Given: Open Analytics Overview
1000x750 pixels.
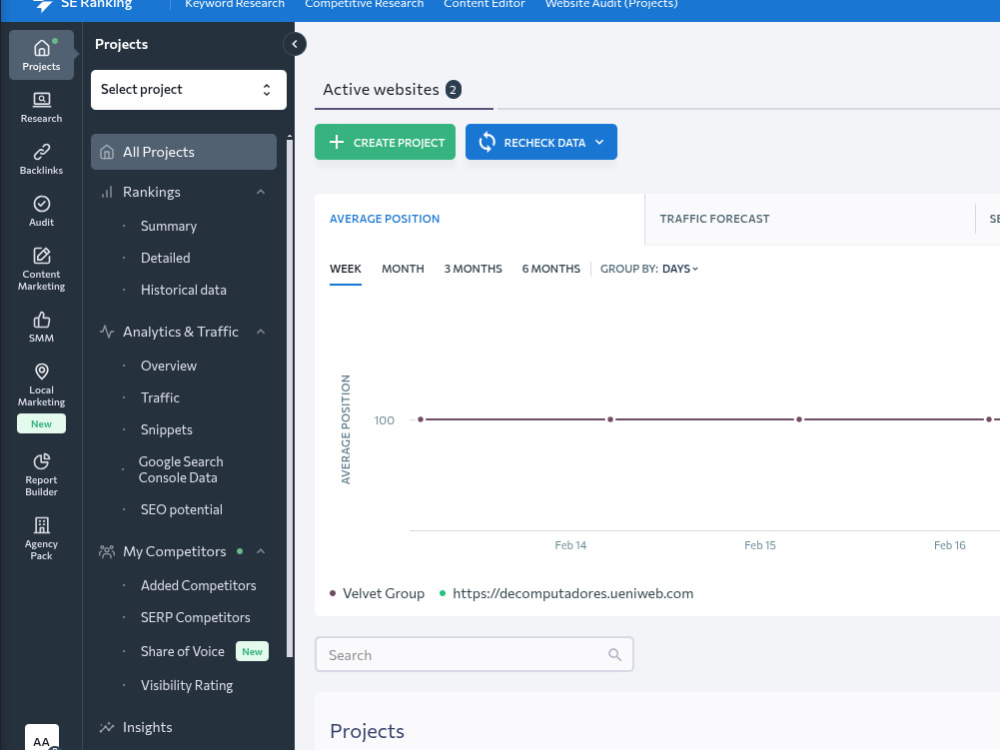Looking at the screenshot, I should (x=169, y=365).
